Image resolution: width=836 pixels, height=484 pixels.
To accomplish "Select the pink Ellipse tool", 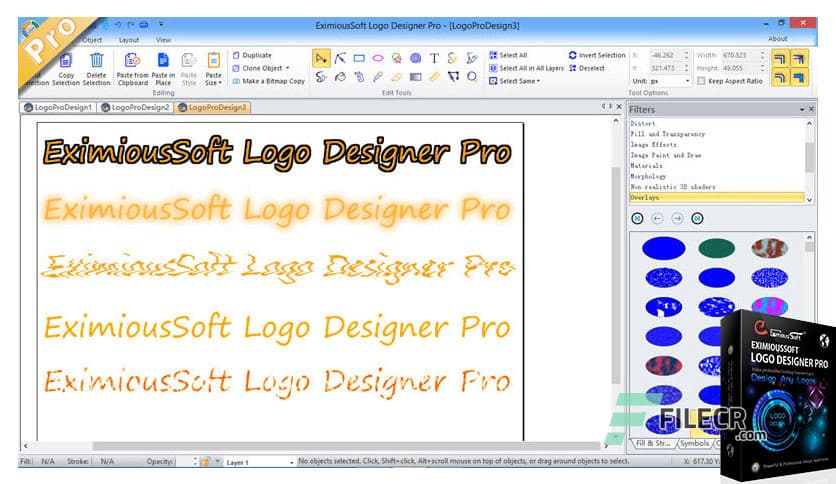I will coord(378,58).
